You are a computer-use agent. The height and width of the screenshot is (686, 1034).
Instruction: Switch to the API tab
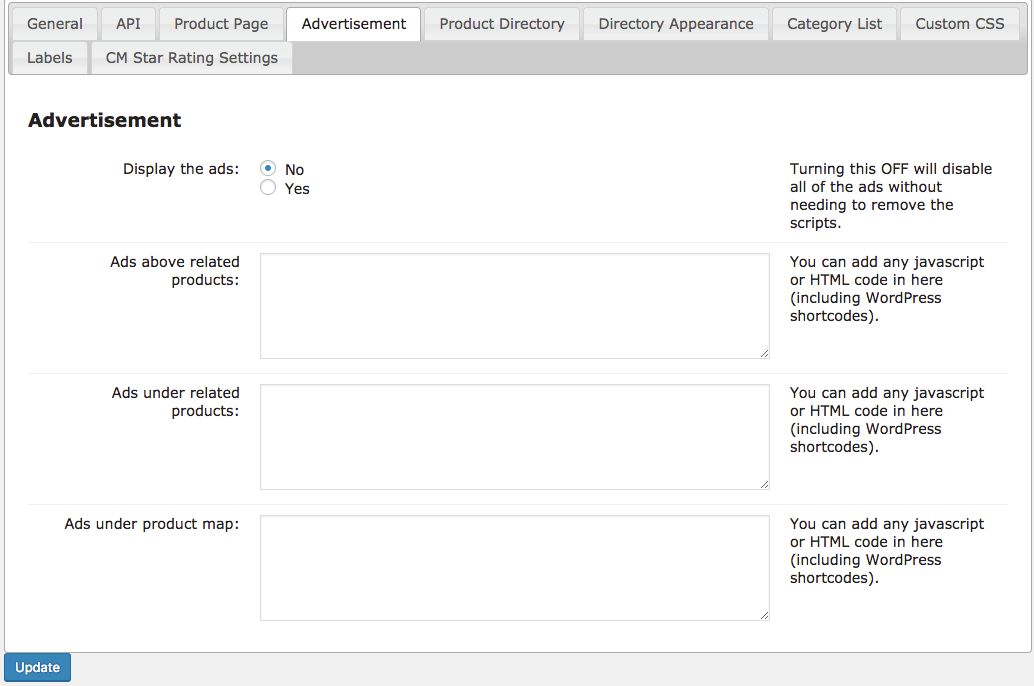[x=128, y=24]
